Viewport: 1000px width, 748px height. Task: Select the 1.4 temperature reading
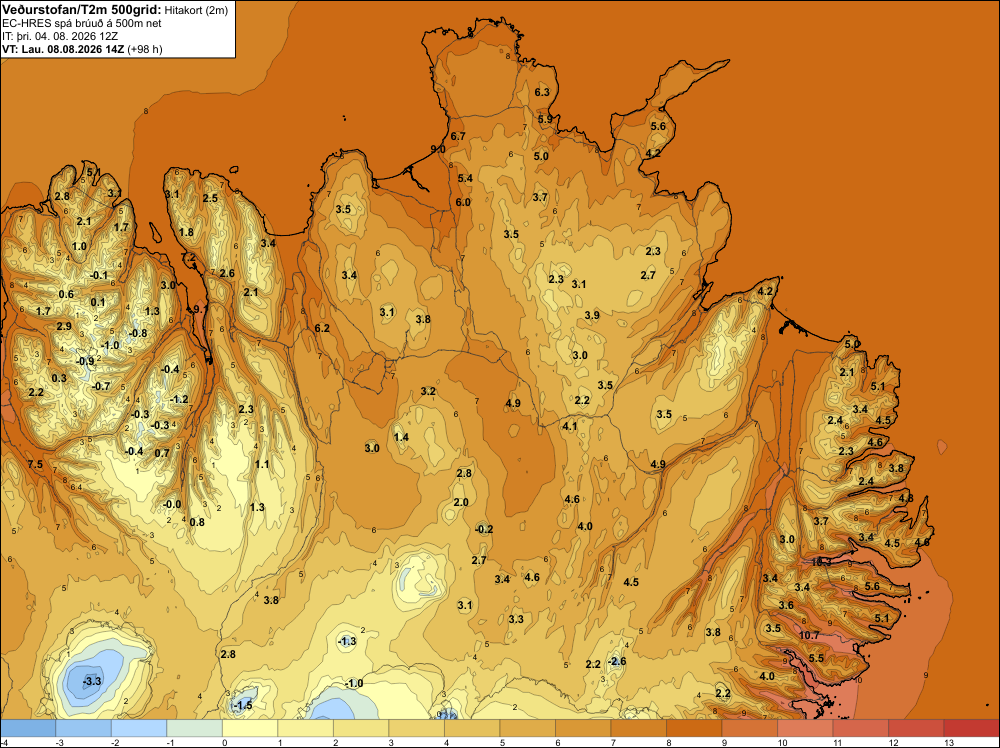pos(401,437)
